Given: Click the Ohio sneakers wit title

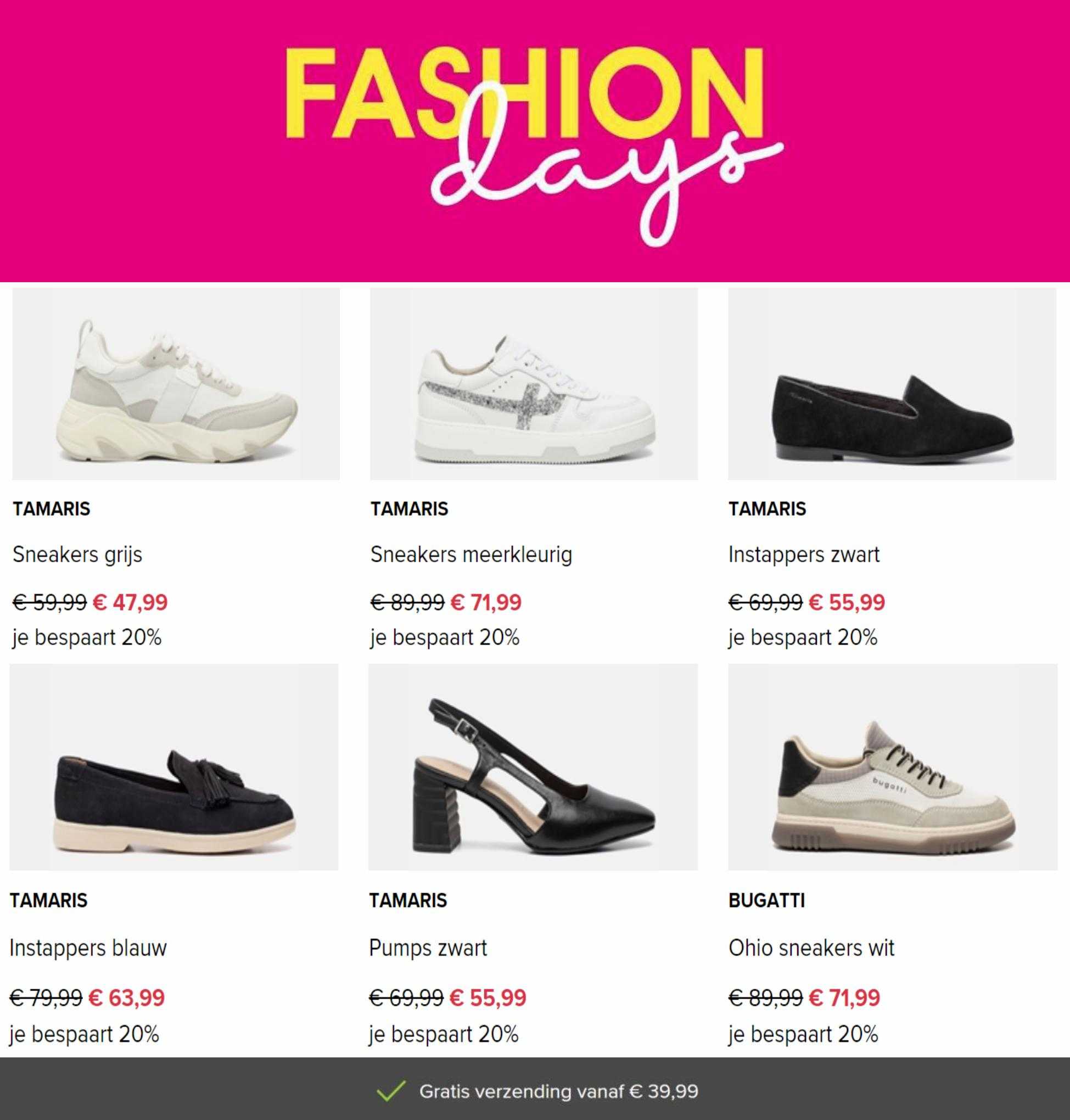Looking at the screenshot, I should [x=811, y=948].
